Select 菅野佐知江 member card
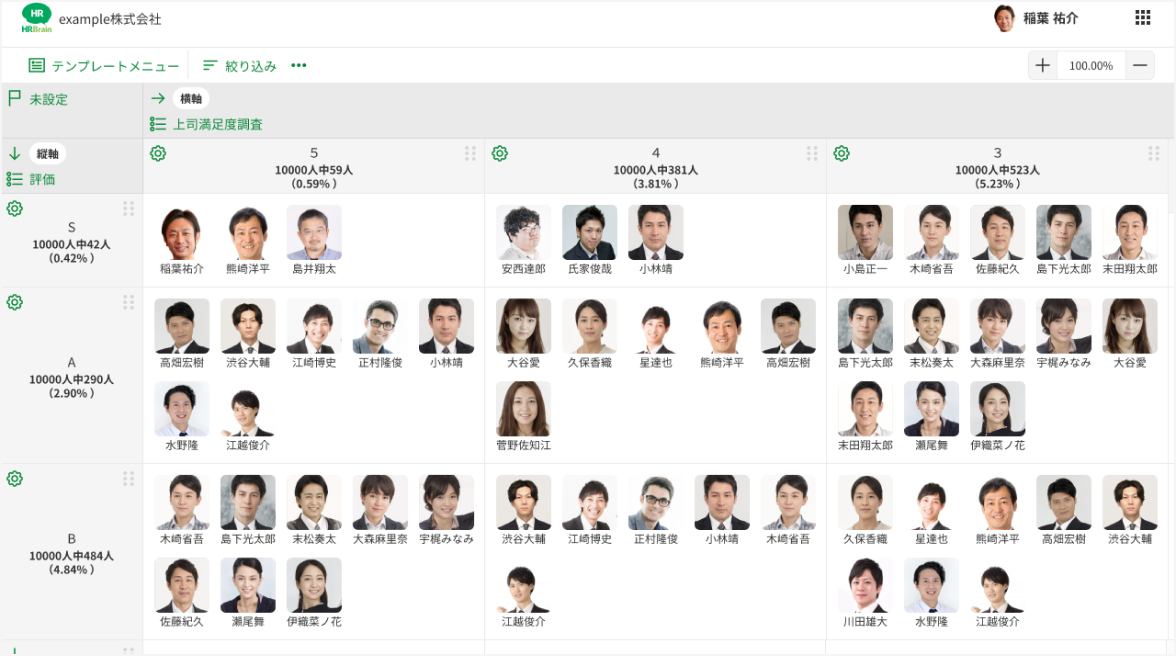1176x656 pixels. click(x=524, y=416)
